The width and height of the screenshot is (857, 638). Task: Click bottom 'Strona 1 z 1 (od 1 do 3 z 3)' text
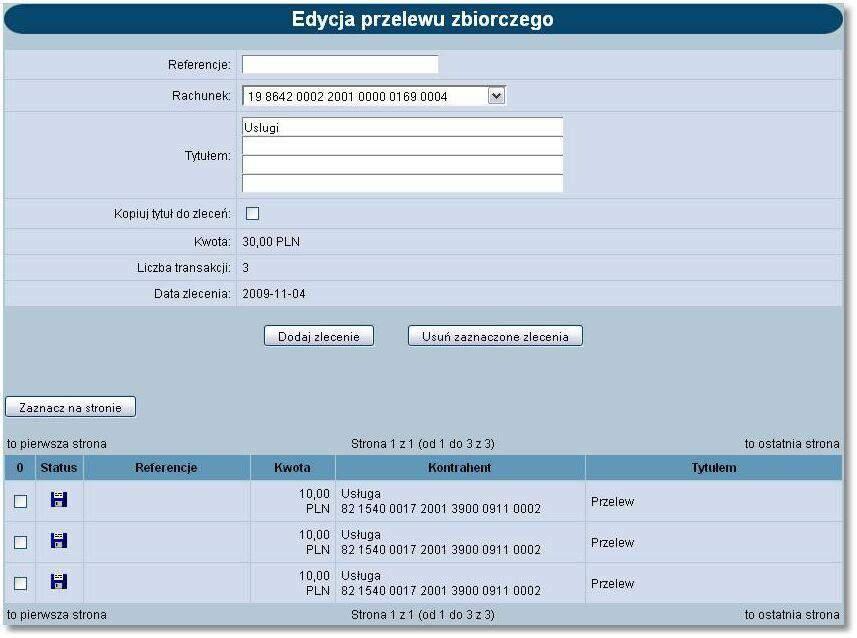[422, 615]
